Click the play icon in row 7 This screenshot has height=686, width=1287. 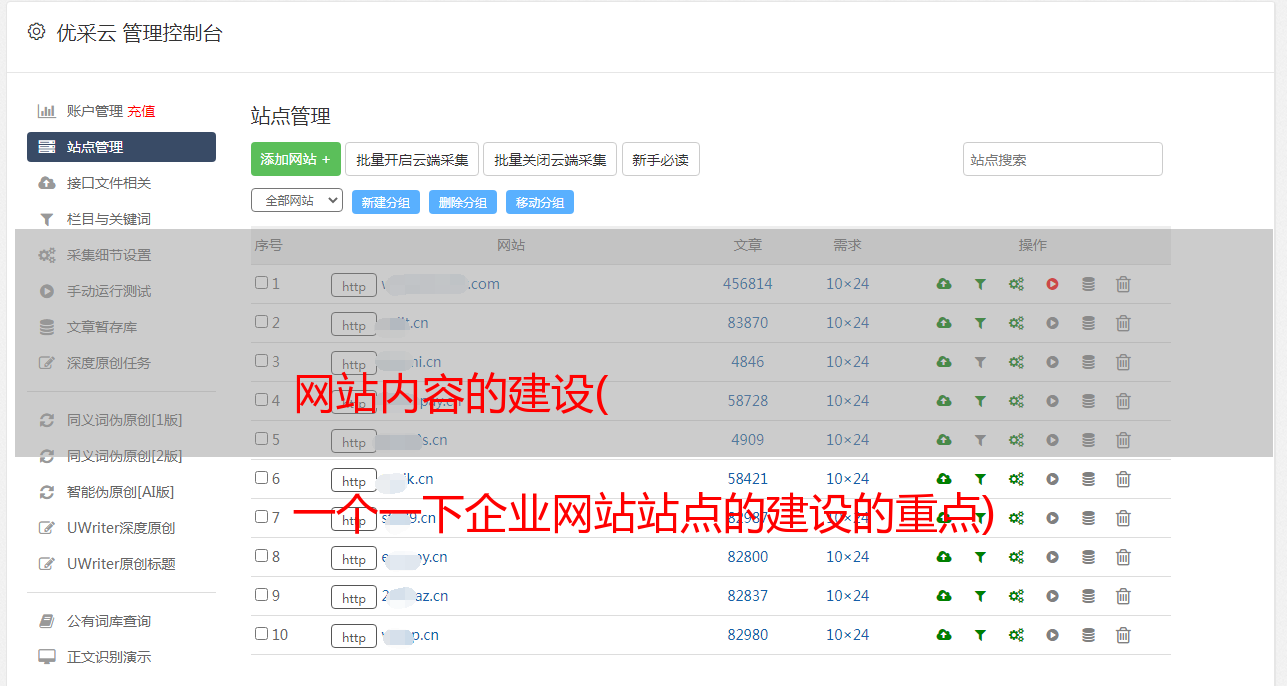(1052, 518)
